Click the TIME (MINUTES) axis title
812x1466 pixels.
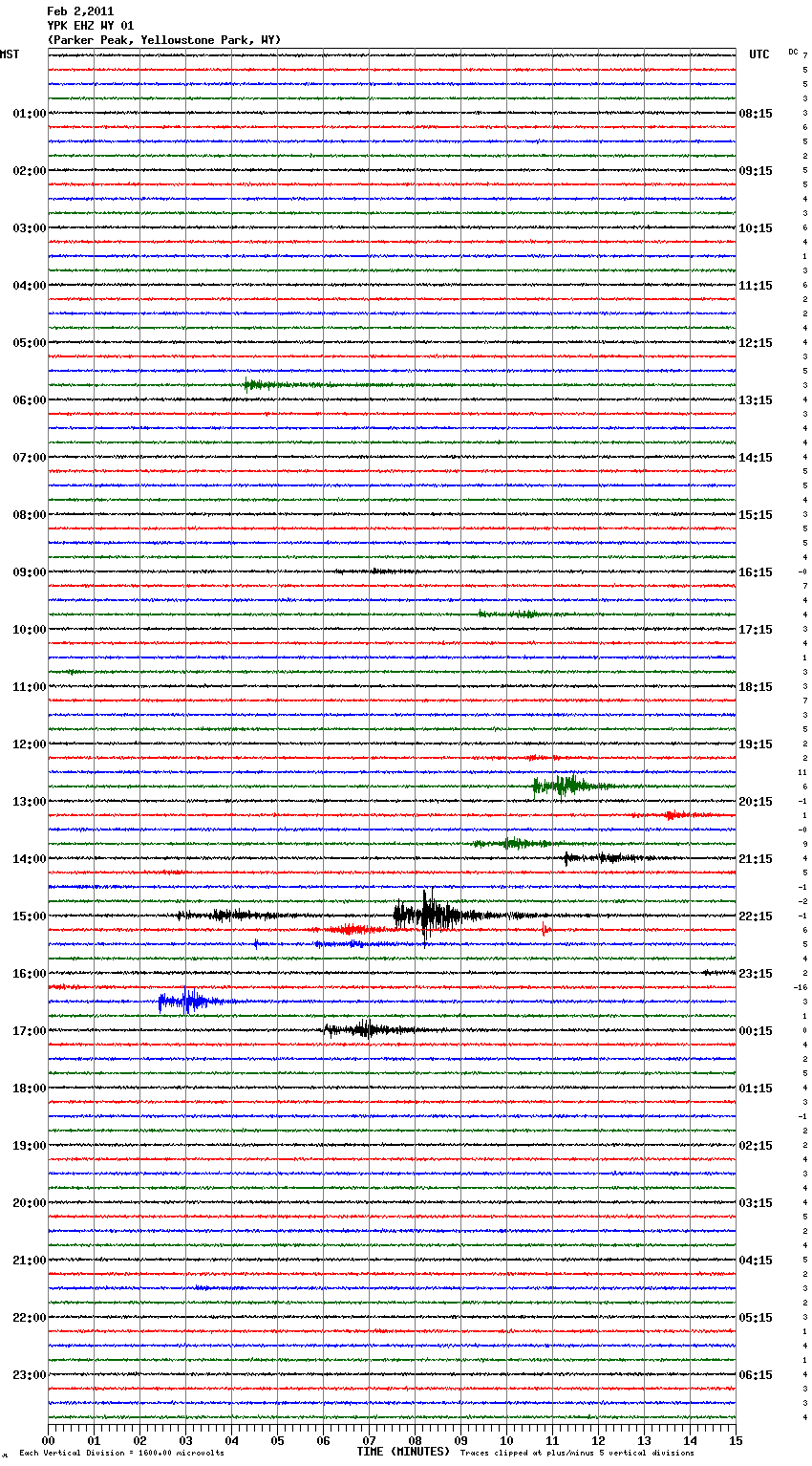403,1452
